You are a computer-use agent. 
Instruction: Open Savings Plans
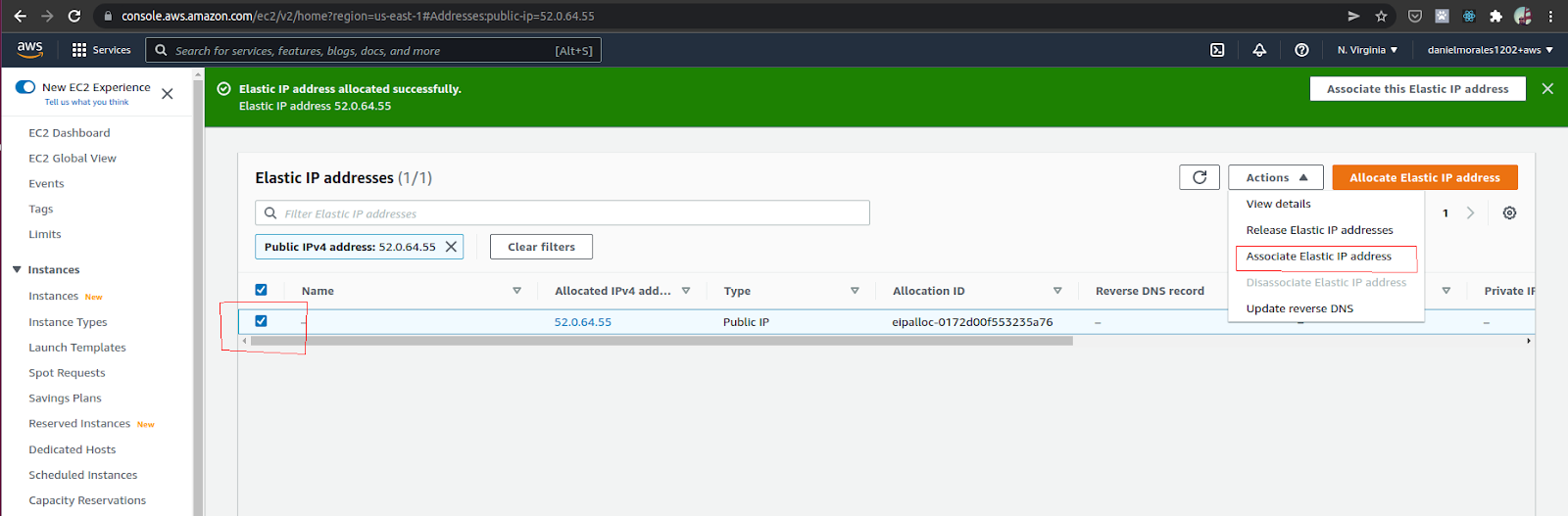click(65, 399)
